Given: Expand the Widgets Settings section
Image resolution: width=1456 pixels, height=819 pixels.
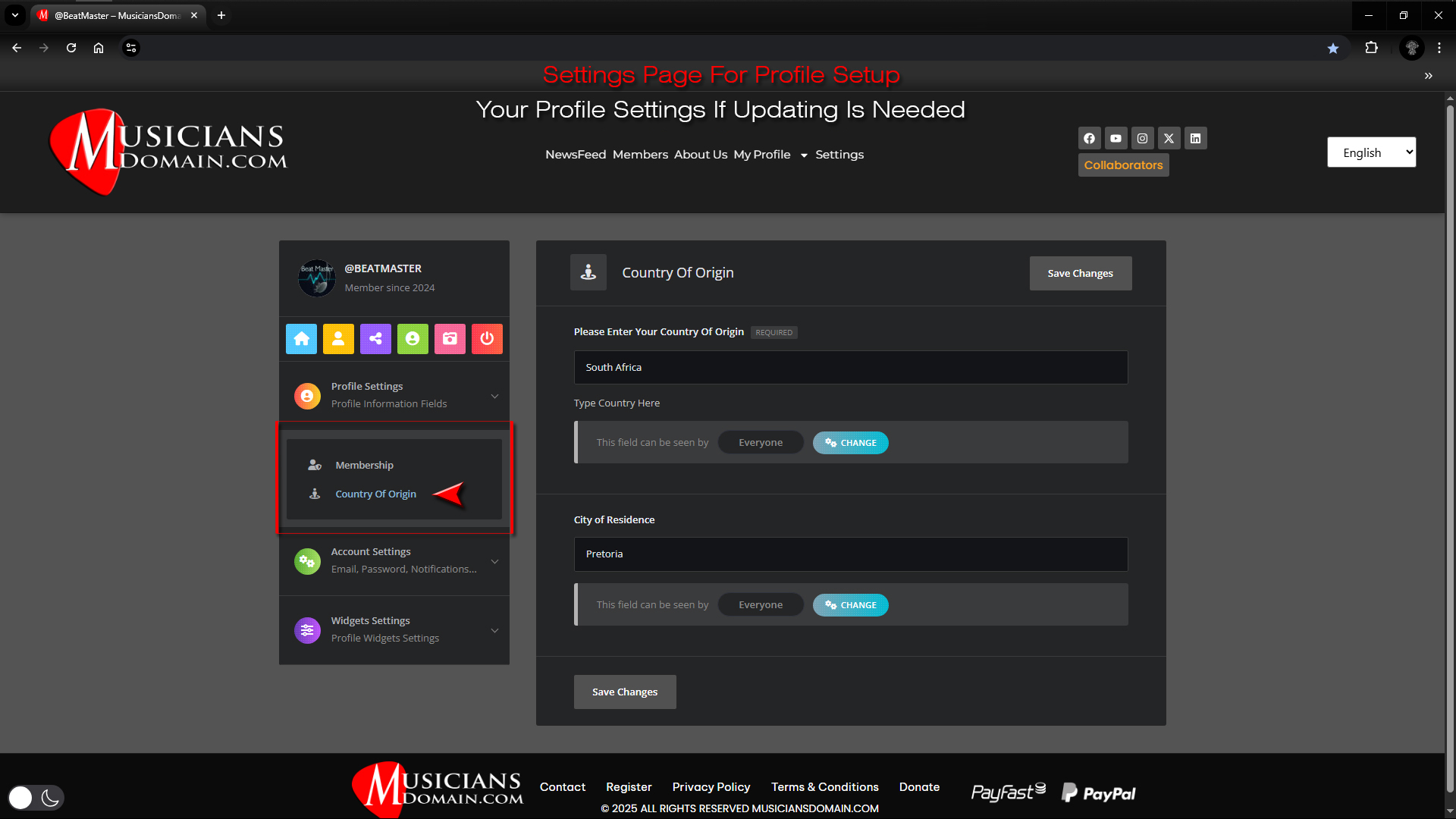Looking at the screenshot, I should 394,629.
